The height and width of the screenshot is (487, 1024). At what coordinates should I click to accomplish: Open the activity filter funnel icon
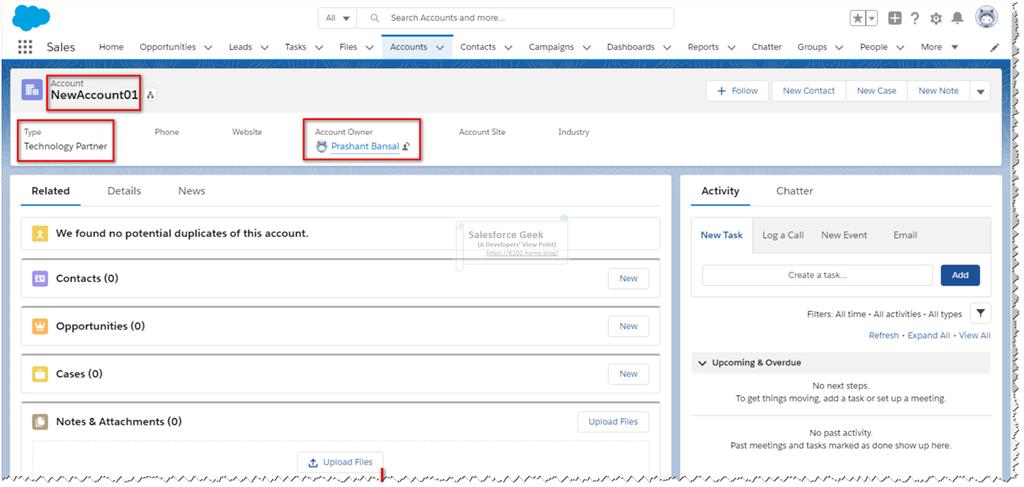980,314
